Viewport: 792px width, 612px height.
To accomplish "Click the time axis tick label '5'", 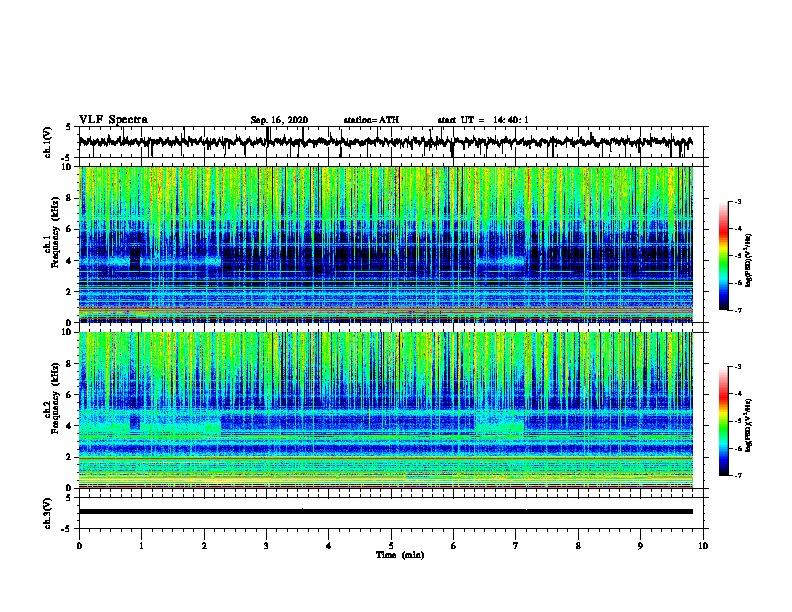I will click(391, 546).
